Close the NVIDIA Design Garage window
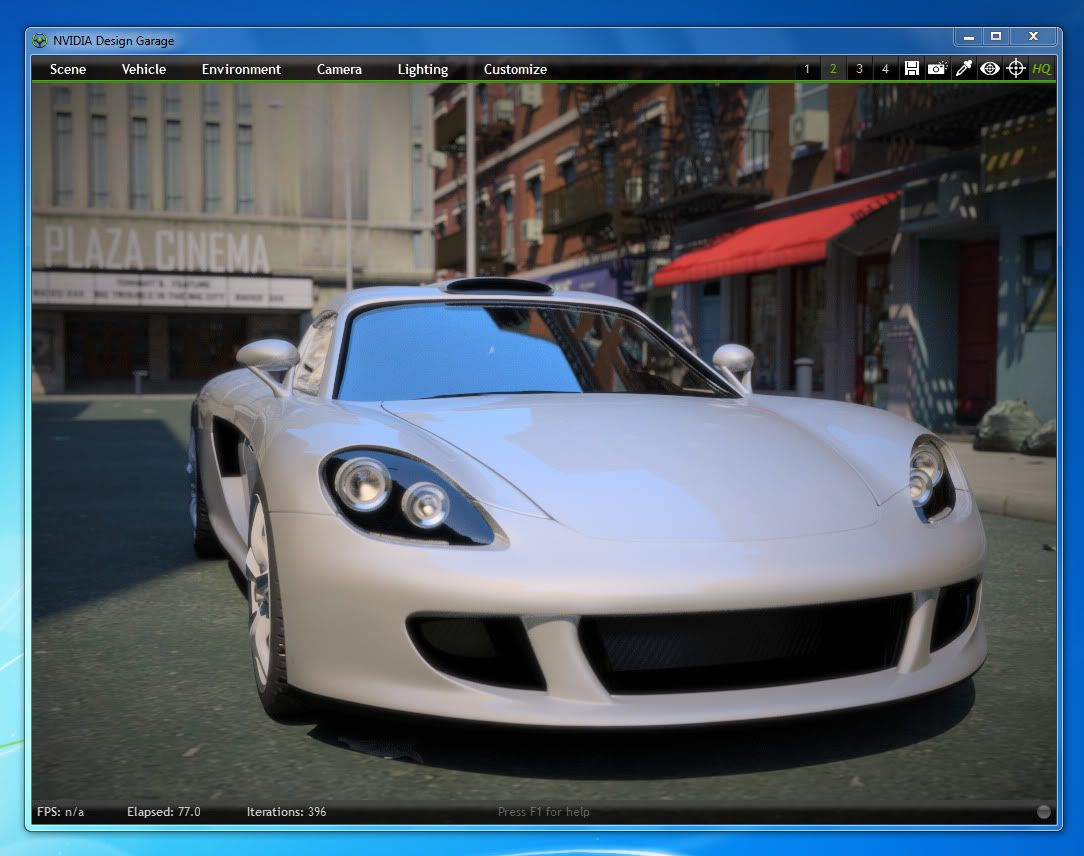This screenshot has height=856, width=1084. (1034, 37)
